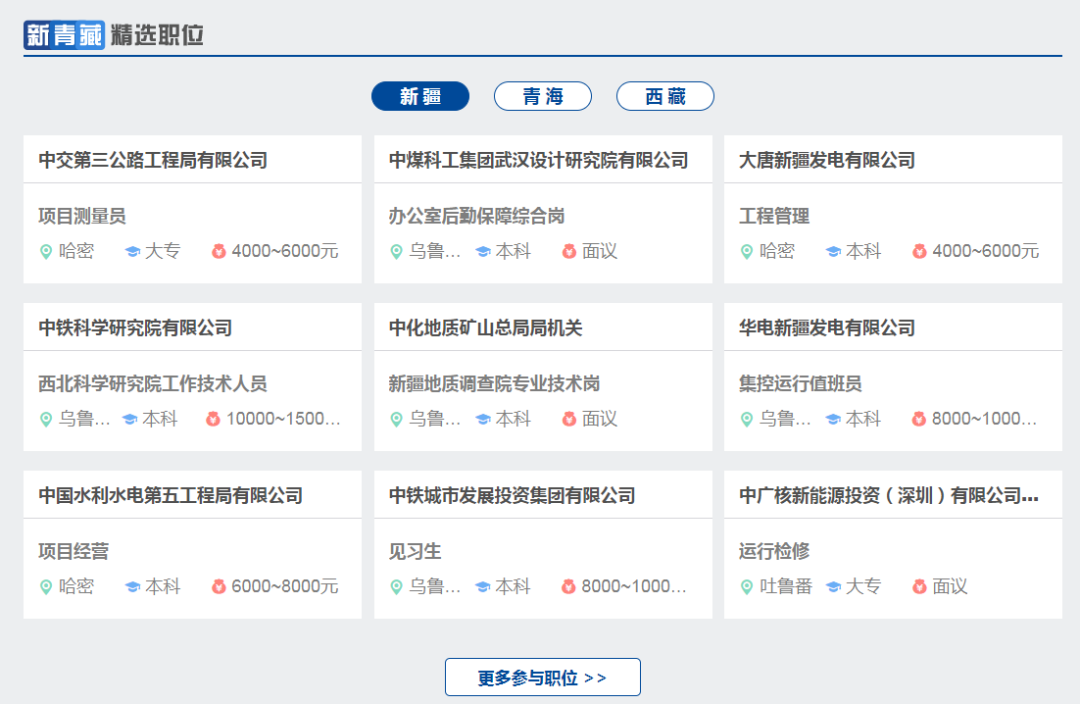1080x704 pixels.
Task: Open 中化地质矿山总局局机关 company link
Action: pos(486,328)
